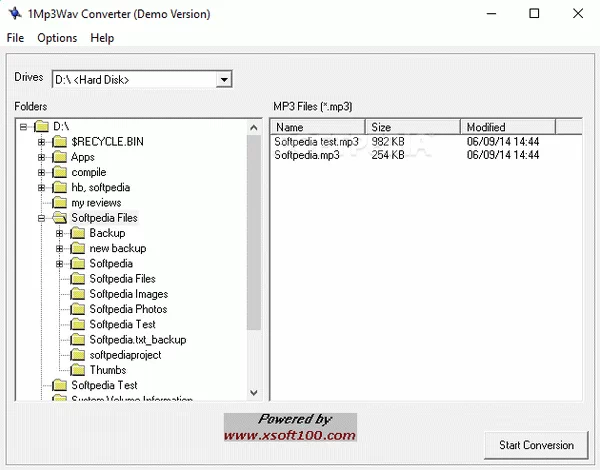Open the Drives dropdown list
The height and width of the screenshot is (470, 600).
[x=224, y=79]
